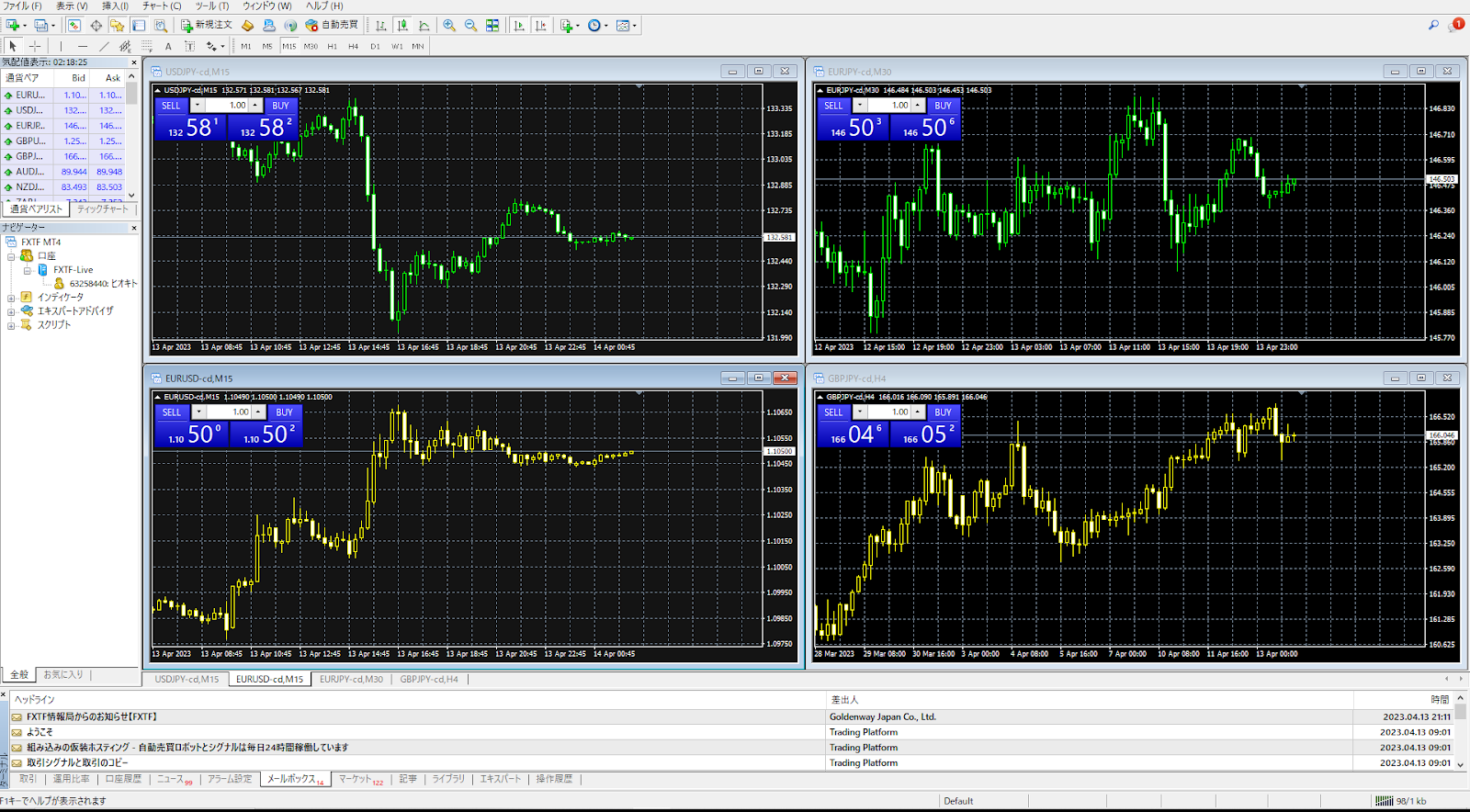
Task: Select the text label (A) tool
Action: (168, 46)
